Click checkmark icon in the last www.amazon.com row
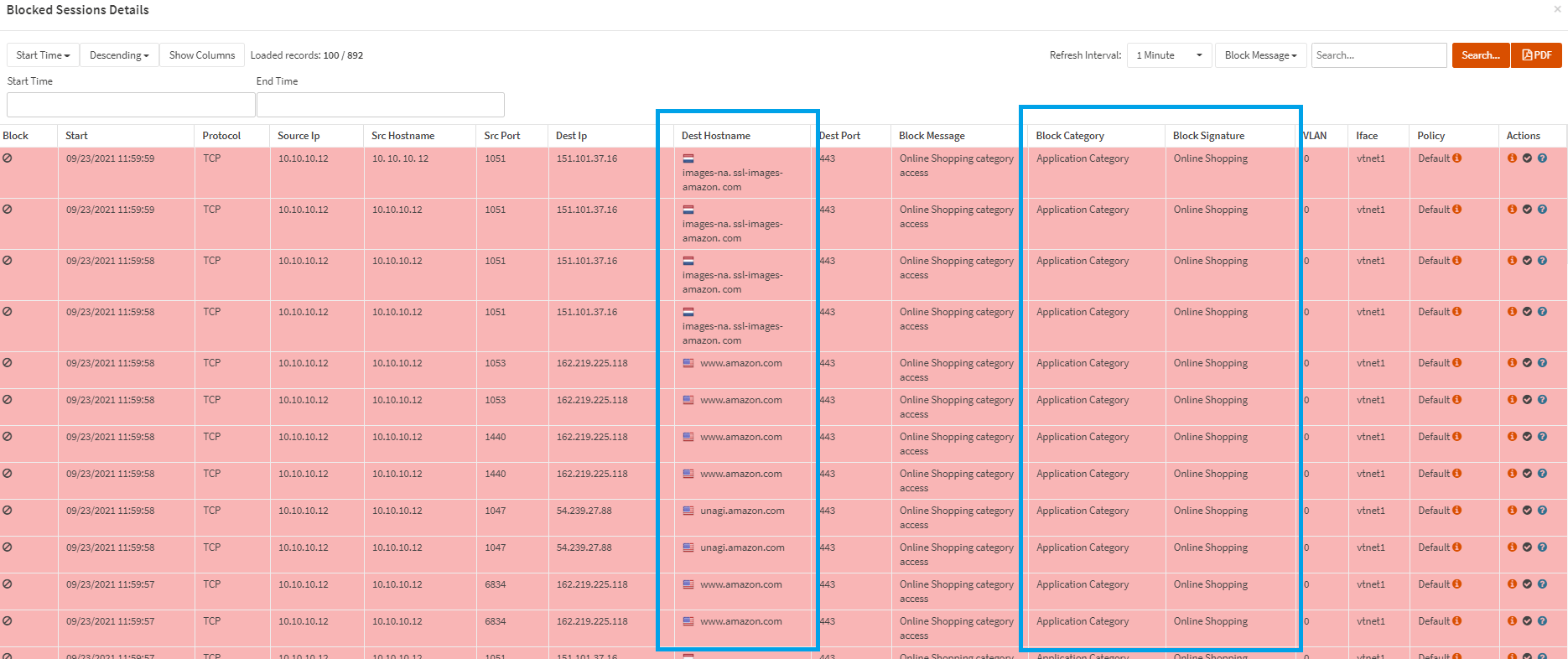1568x659 pixels. coord(1527,620)
